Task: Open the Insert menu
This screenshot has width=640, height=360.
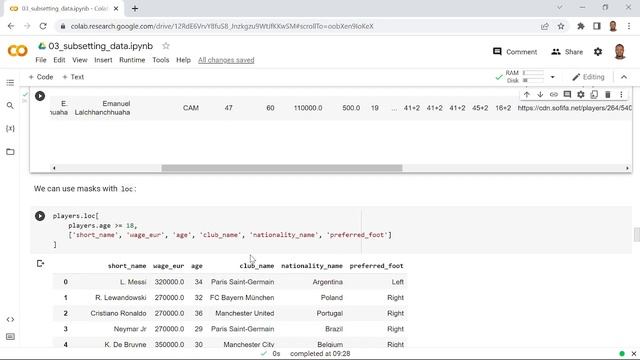Action: (103, 60)
